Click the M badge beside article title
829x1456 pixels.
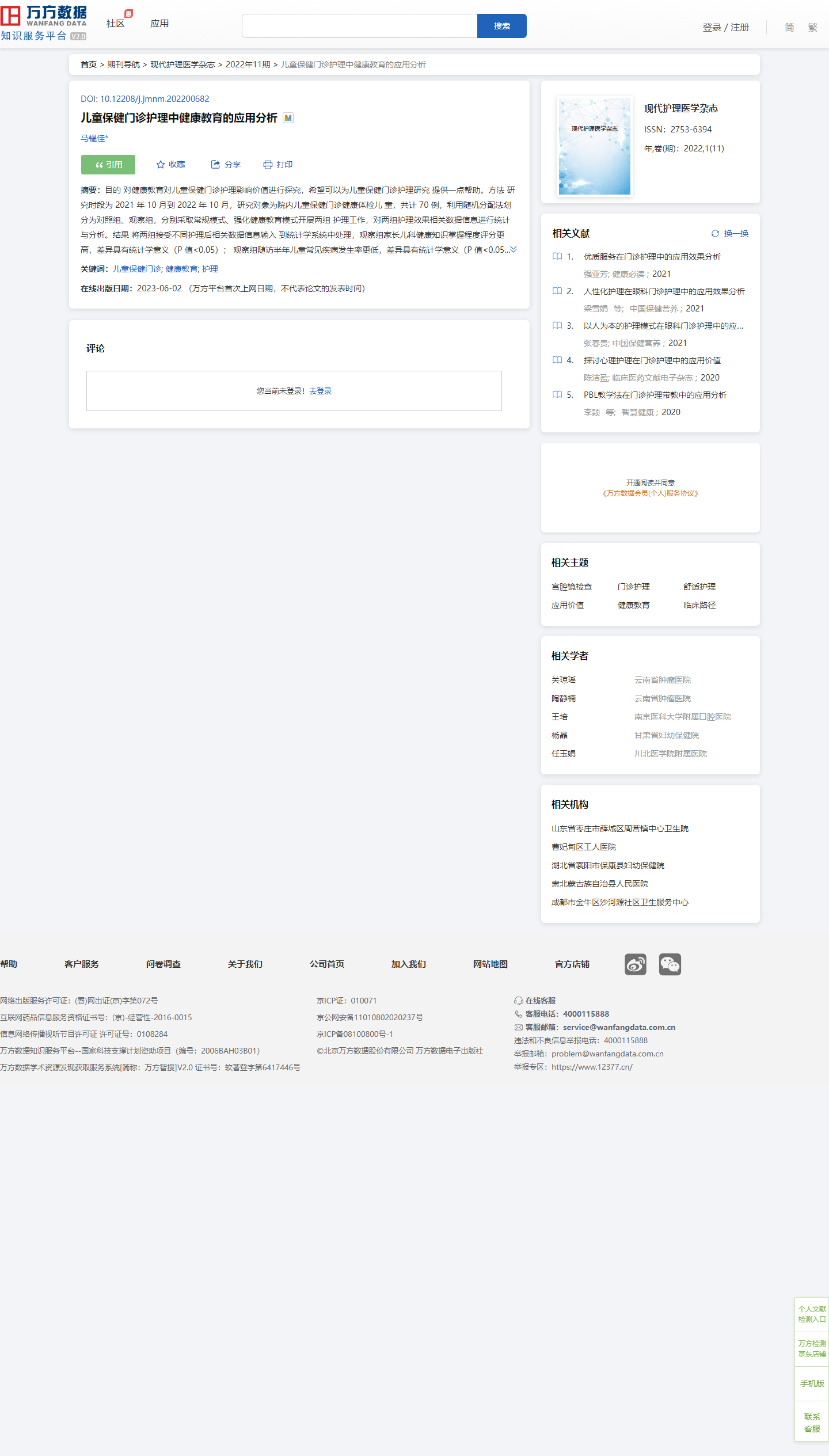[288, 118]
